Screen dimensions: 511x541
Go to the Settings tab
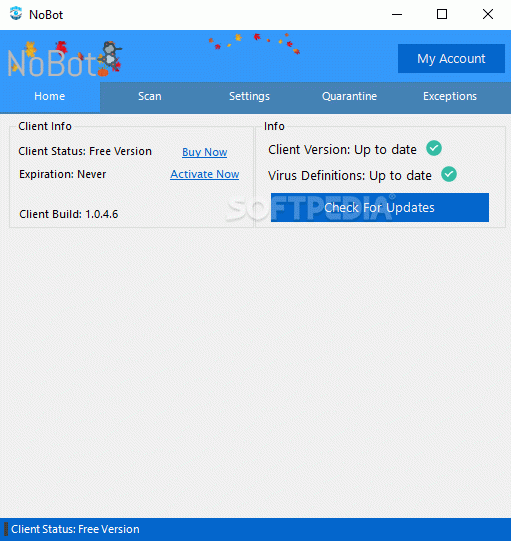point(249,96)
